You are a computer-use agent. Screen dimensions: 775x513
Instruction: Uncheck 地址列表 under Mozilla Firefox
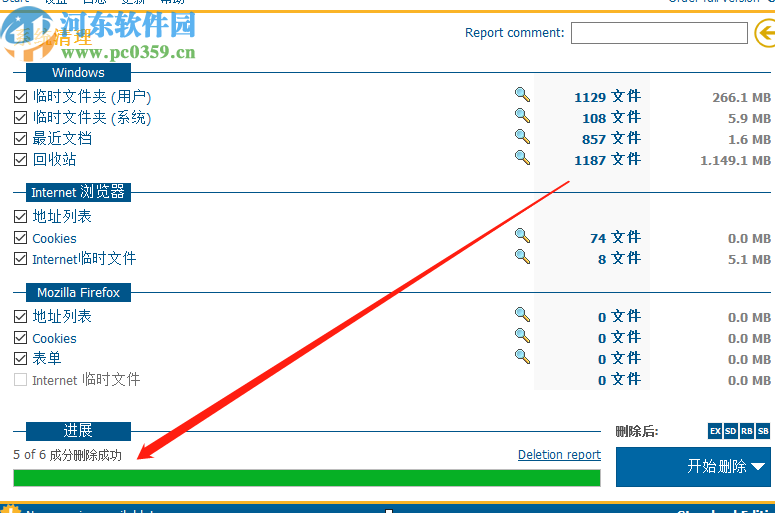[20, 316]
